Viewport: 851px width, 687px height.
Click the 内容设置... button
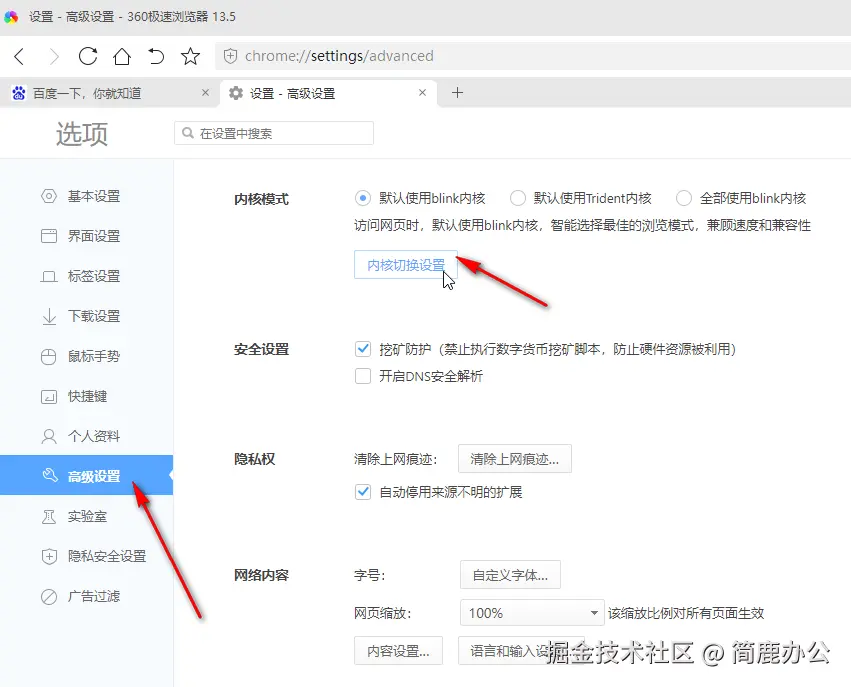point(398,651)
